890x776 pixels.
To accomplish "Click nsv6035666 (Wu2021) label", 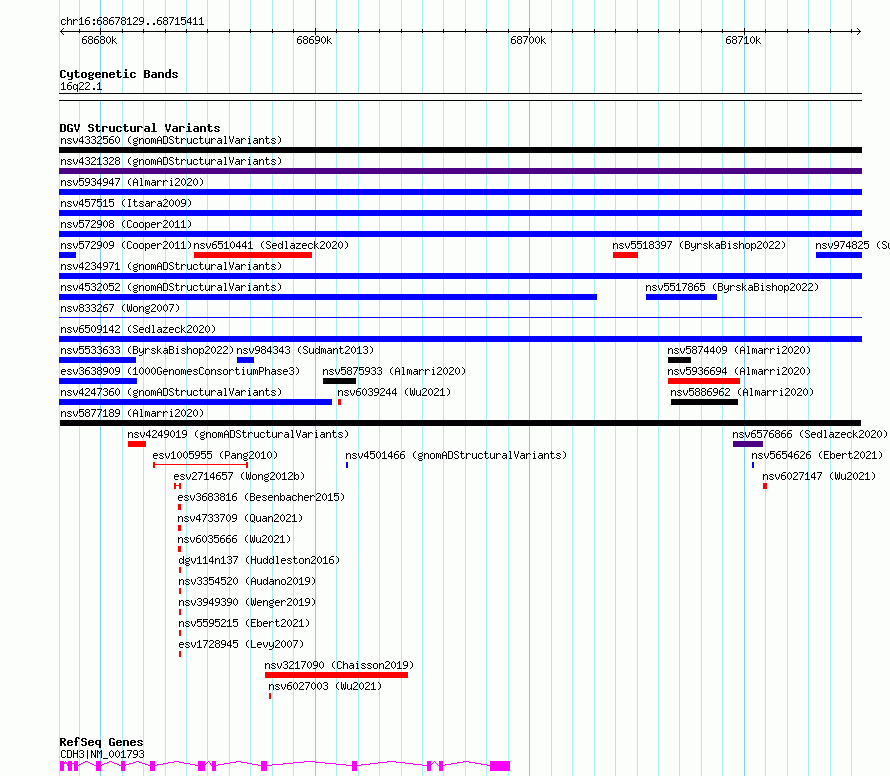I will tap(234, 539).
